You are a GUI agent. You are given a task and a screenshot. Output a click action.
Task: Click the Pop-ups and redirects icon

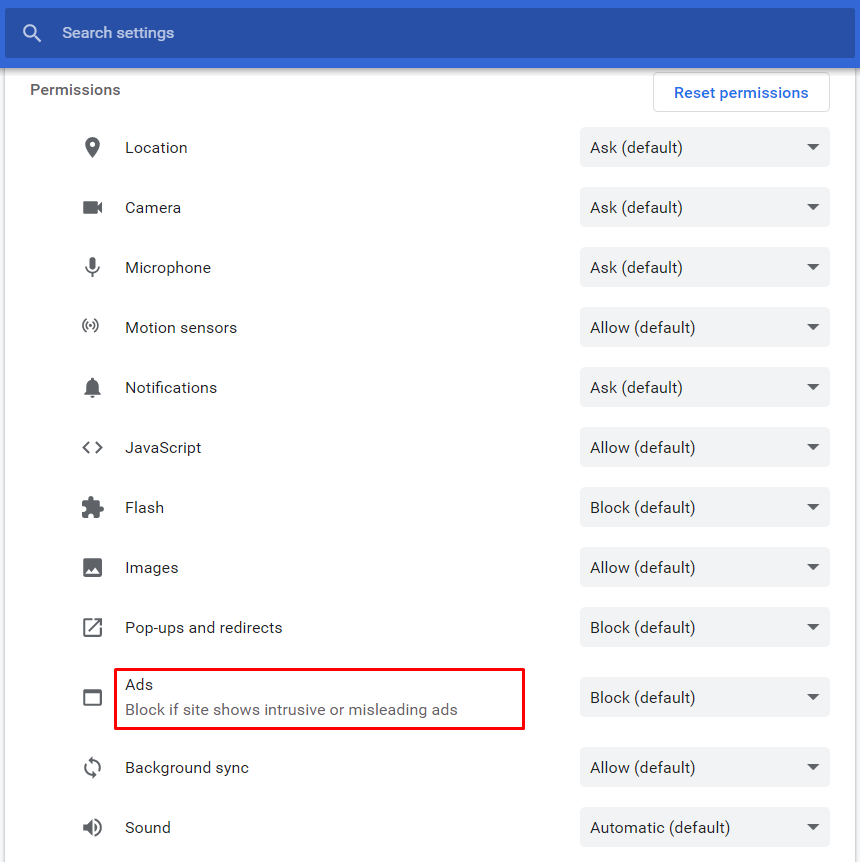point(92,628)
